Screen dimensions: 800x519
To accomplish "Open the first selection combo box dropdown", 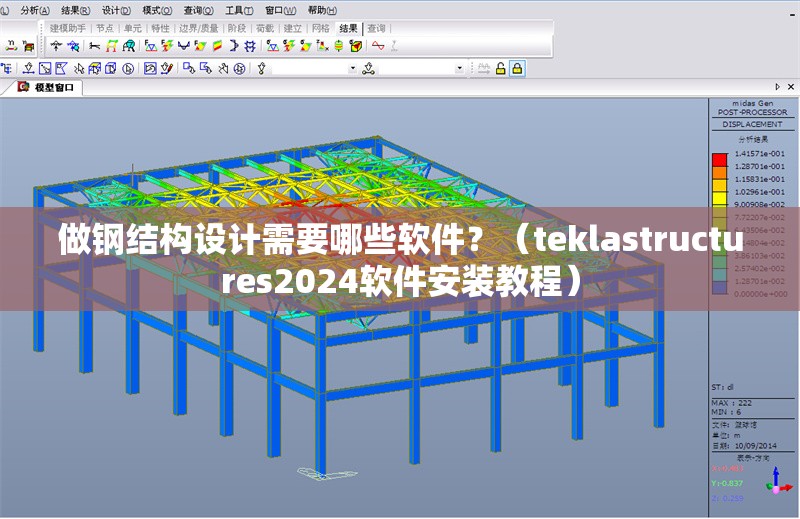I will click(353, 68).
